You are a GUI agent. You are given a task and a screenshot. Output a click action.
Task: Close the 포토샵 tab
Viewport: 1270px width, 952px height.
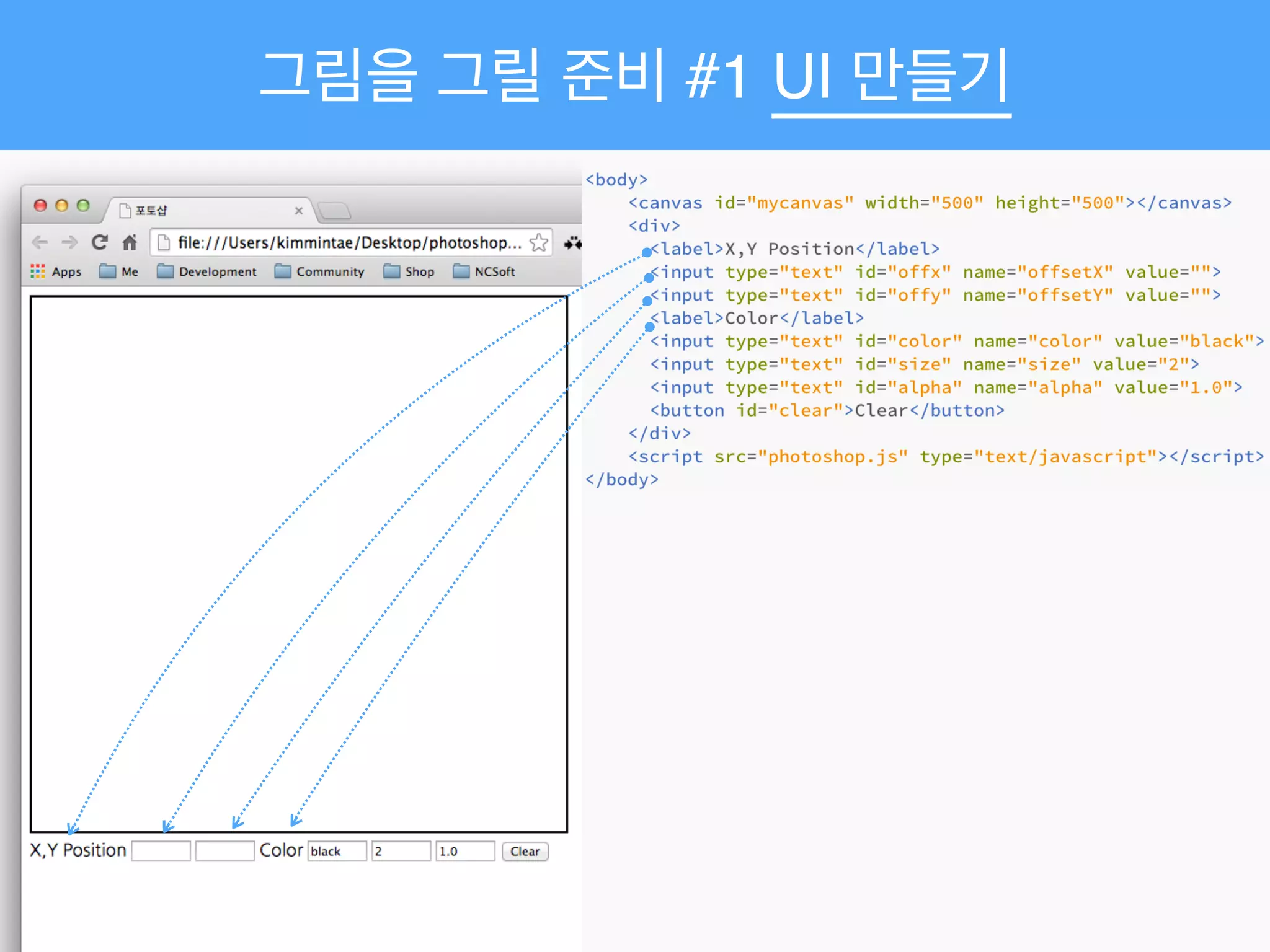[298, 211]
